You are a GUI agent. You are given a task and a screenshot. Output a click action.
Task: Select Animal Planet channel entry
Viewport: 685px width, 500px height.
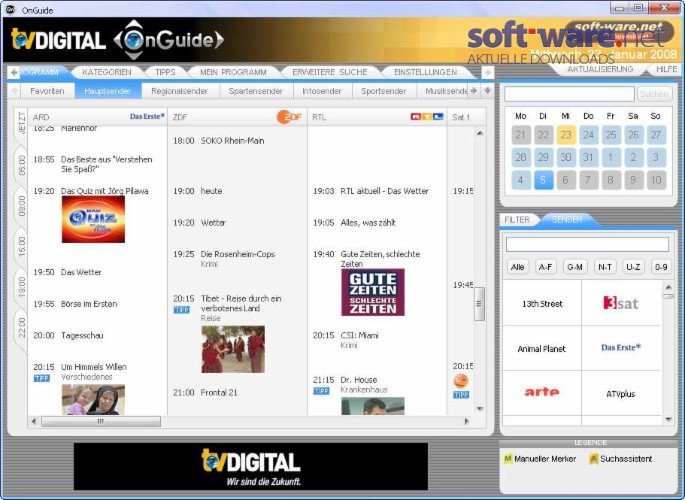542,349
